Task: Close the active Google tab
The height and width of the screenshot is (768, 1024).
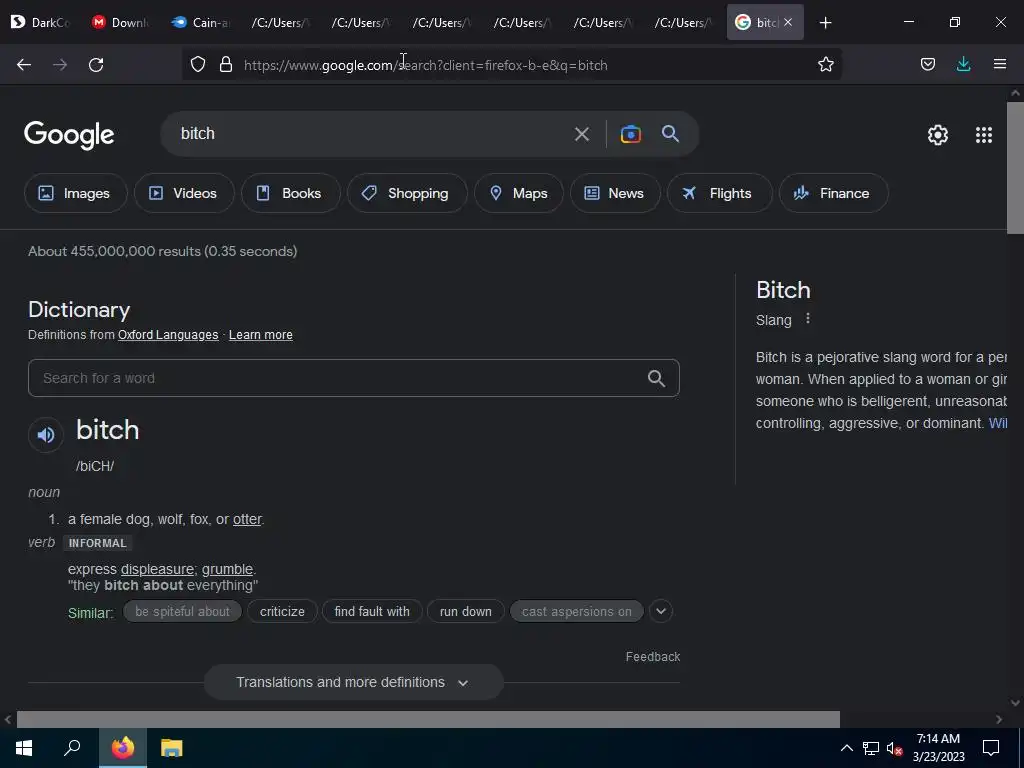Action: (788, 22)
